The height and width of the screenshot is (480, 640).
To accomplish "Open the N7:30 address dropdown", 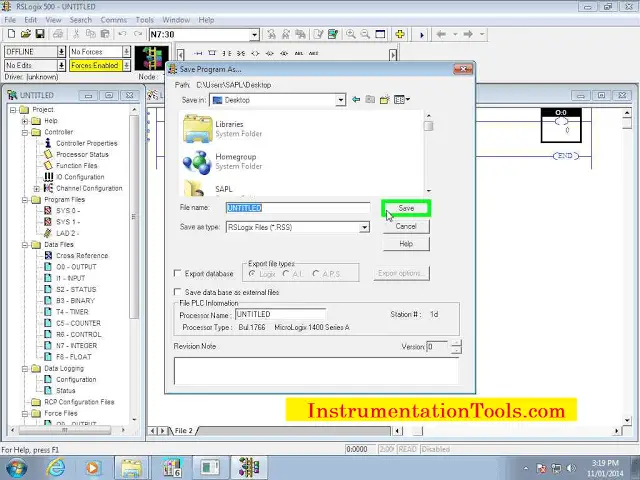I will point(255,35).
